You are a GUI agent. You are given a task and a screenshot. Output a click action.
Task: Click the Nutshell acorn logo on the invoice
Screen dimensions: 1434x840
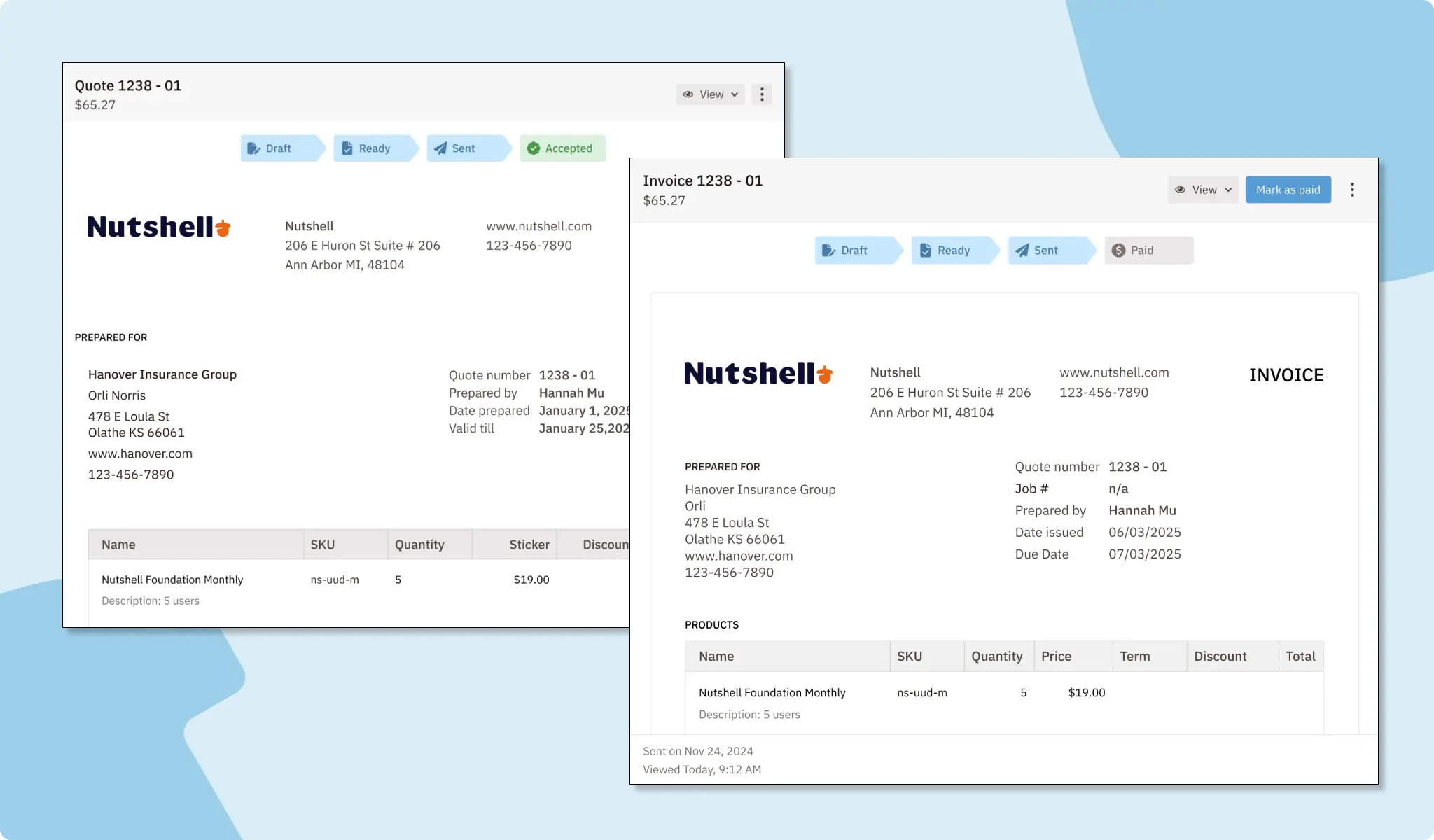click(823, 374)
